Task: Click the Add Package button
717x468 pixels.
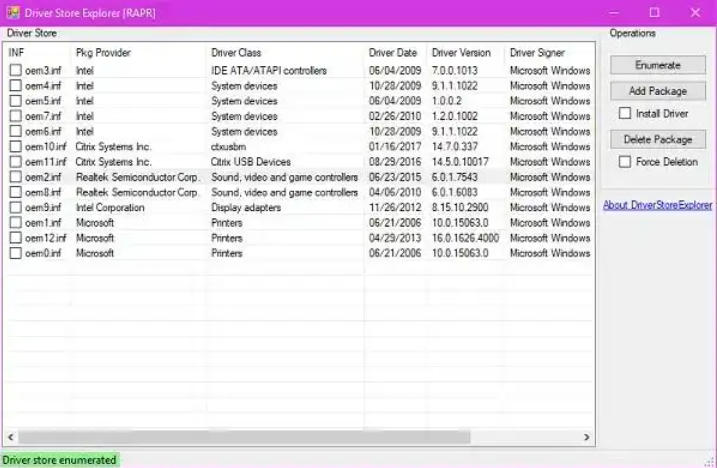Action: pyautogui.click(x=657, y=91)
